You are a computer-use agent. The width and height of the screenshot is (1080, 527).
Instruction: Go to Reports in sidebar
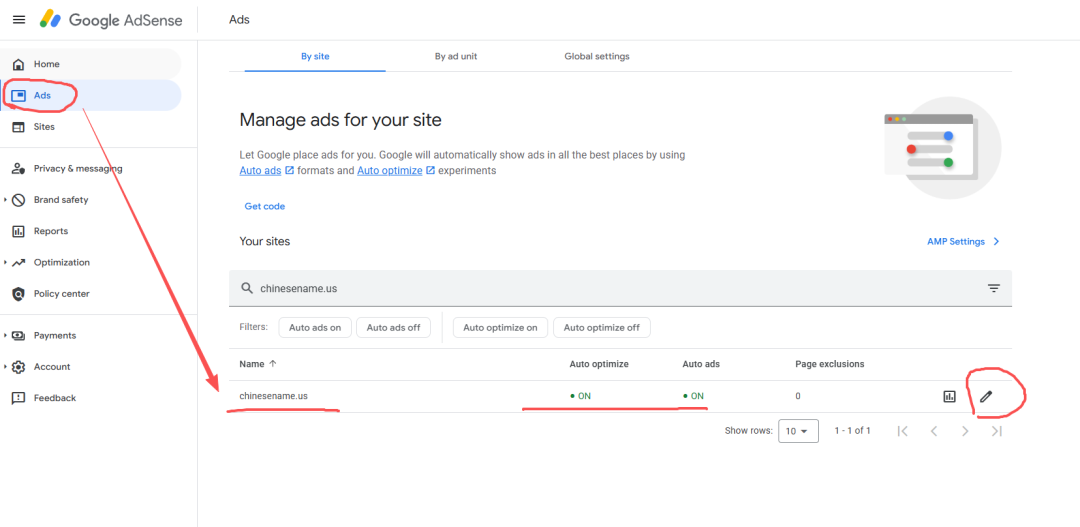[50, 231]
